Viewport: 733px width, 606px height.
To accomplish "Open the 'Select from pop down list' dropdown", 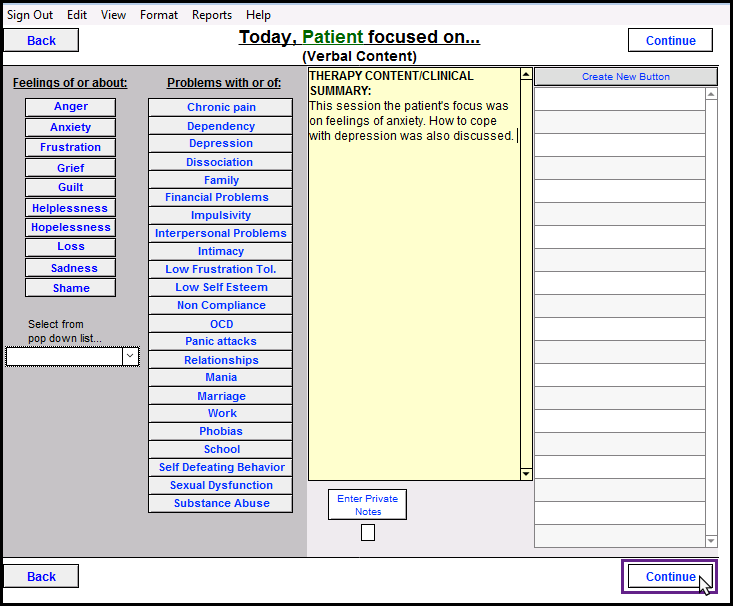I will click(x=129, y=357).
